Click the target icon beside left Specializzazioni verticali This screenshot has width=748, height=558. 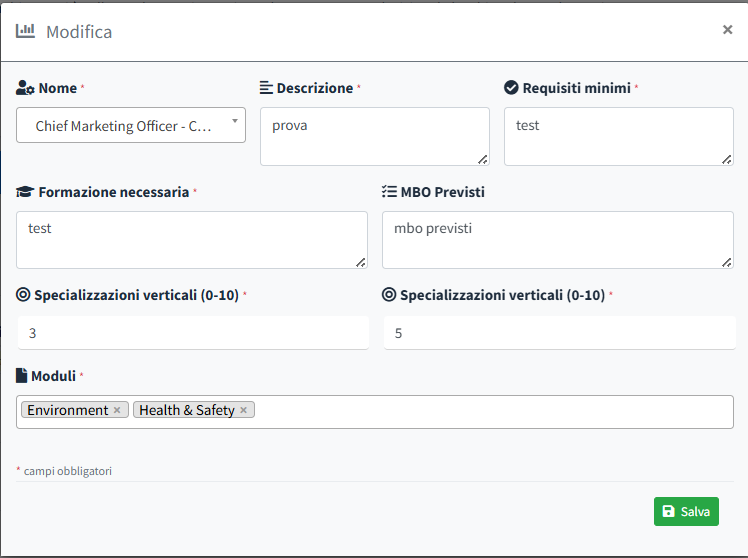pyautogui.click(x=24, y=295)
